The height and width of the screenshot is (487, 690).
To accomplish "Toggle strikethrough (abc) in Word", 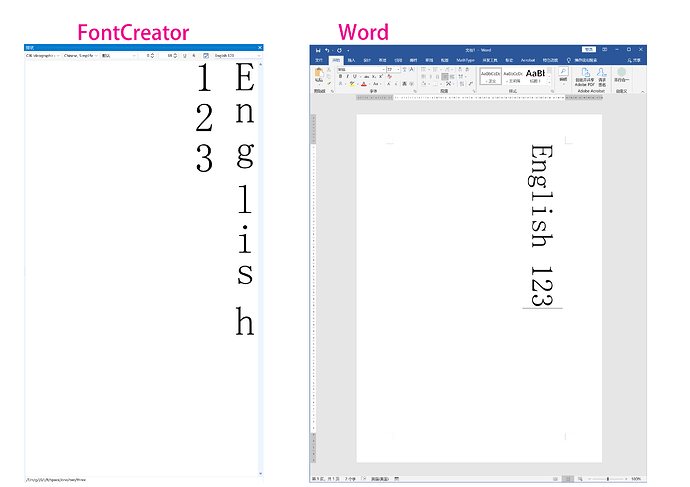I will pos(366,77).
